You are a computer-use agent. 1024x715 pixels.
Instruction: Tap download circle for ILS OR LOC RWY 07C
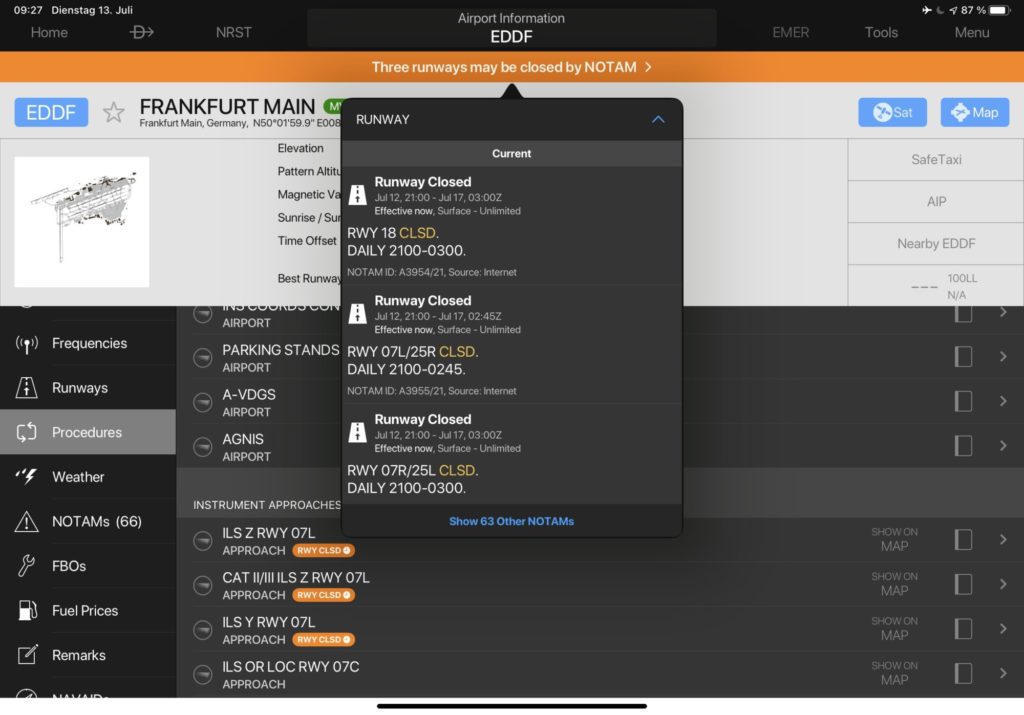click(203, 674)
